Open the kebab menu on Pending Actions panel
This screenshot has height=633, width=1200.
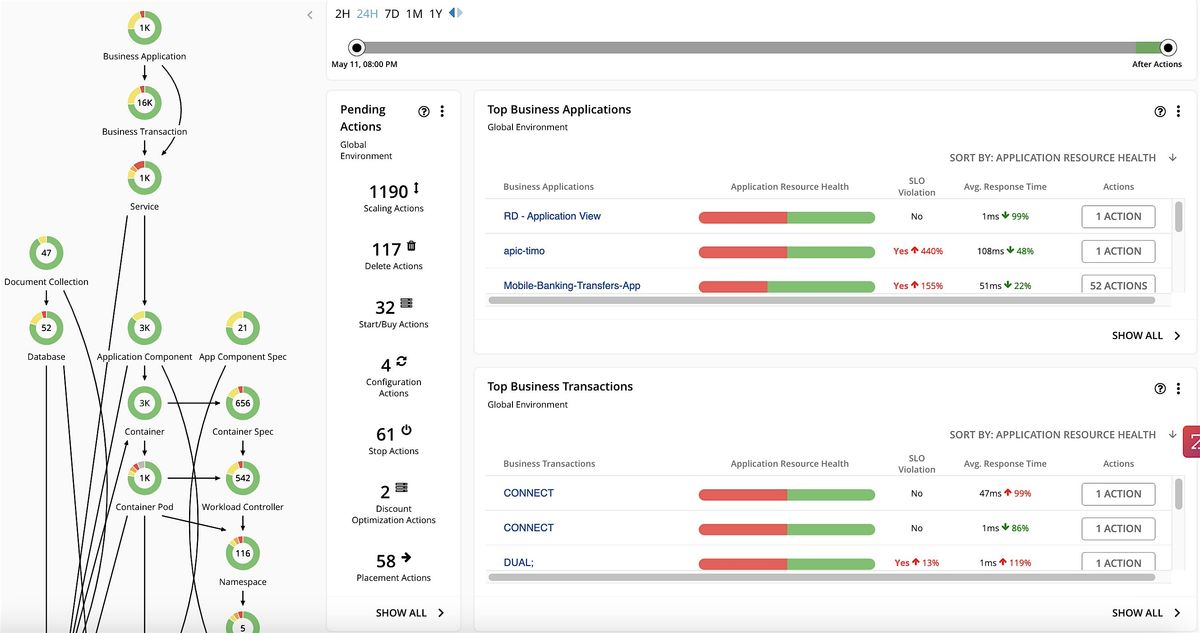tap(442, 111)
